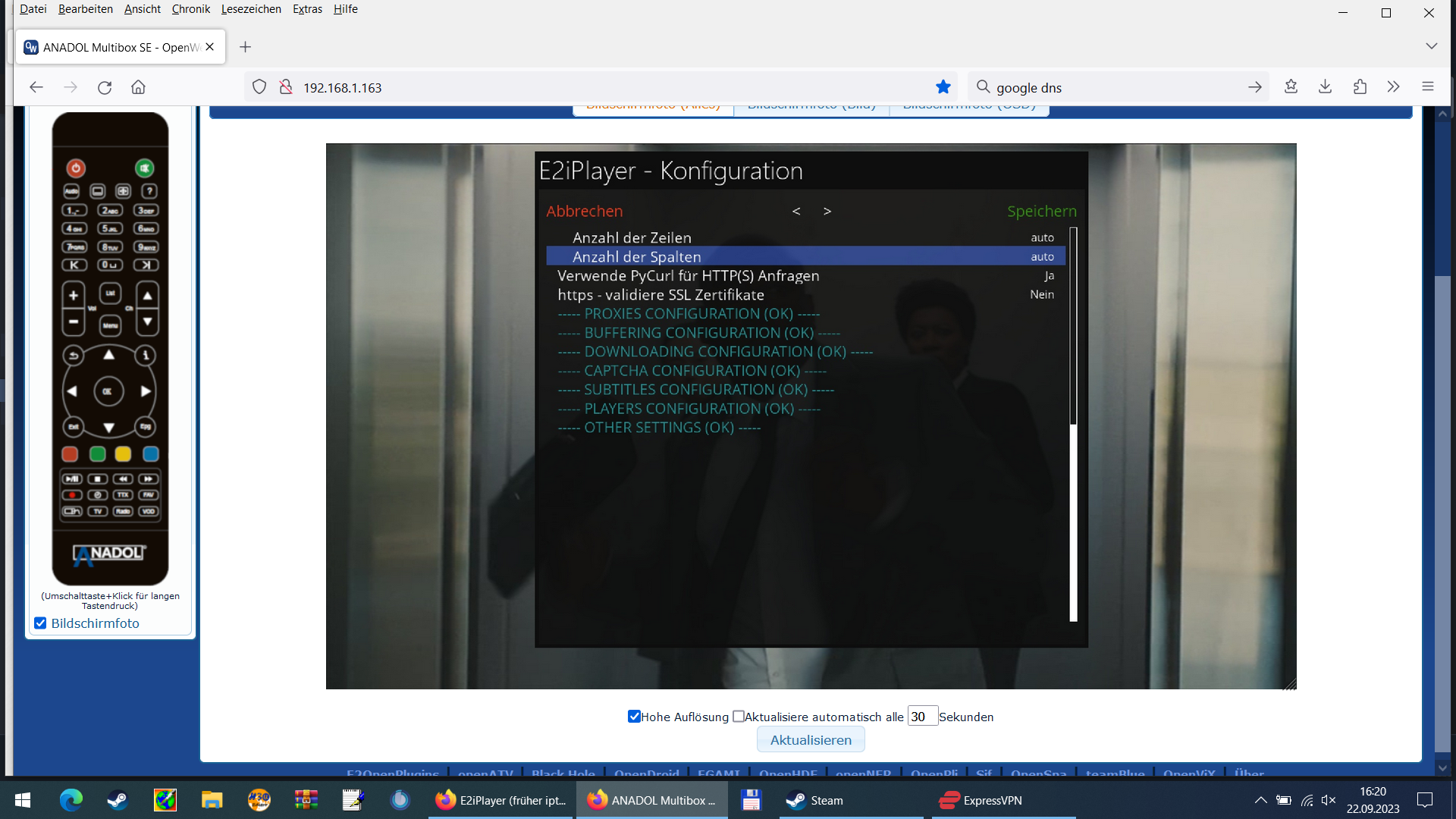
Task: Go to the browser home page
Action: pos(138,87)
